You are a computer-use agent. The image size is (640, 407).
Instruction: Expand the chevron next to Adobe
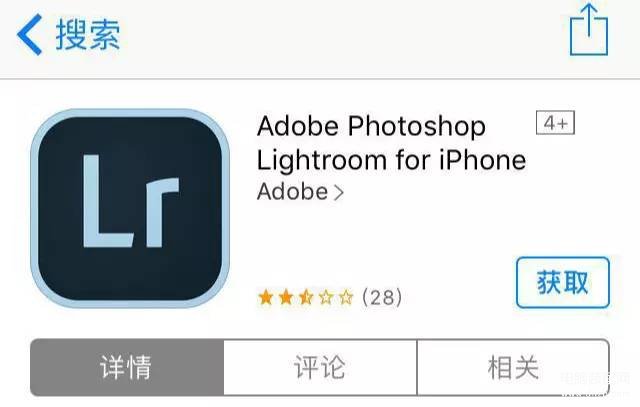[x=338, y=193]
